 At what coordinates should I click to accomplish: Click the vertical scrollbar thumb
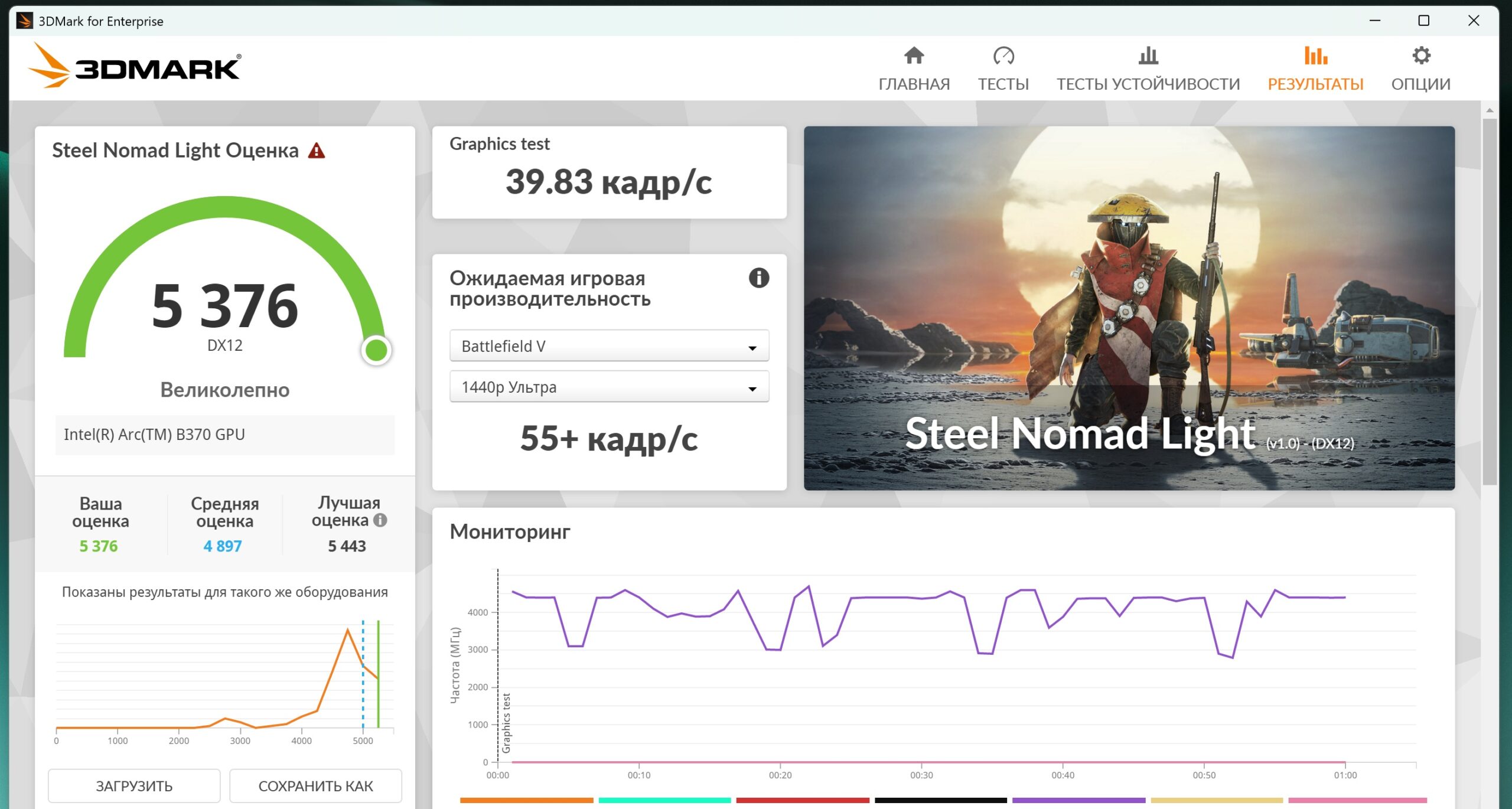(x=1490, y=301)
